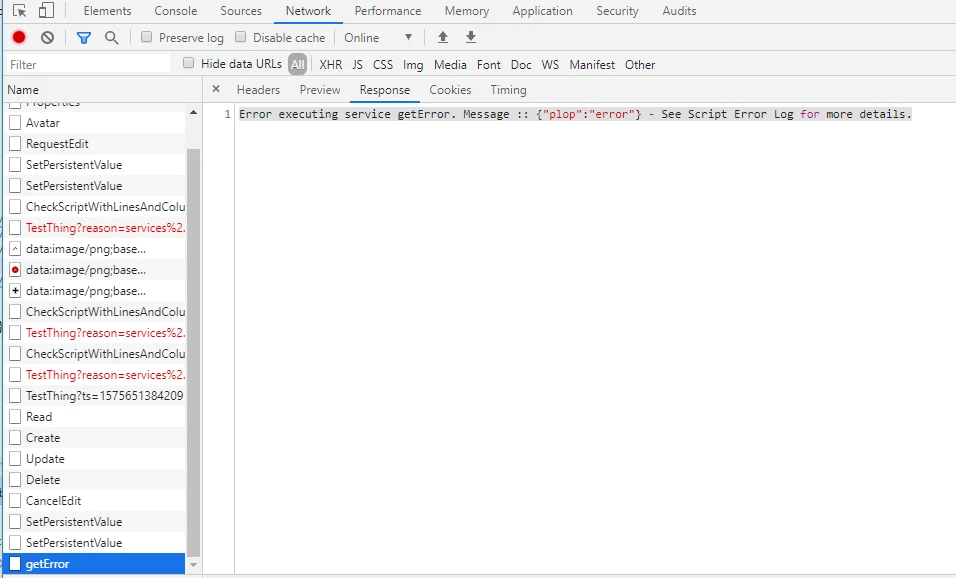
Task: Show the Headers tab of the request
Action: click(259, 90)
